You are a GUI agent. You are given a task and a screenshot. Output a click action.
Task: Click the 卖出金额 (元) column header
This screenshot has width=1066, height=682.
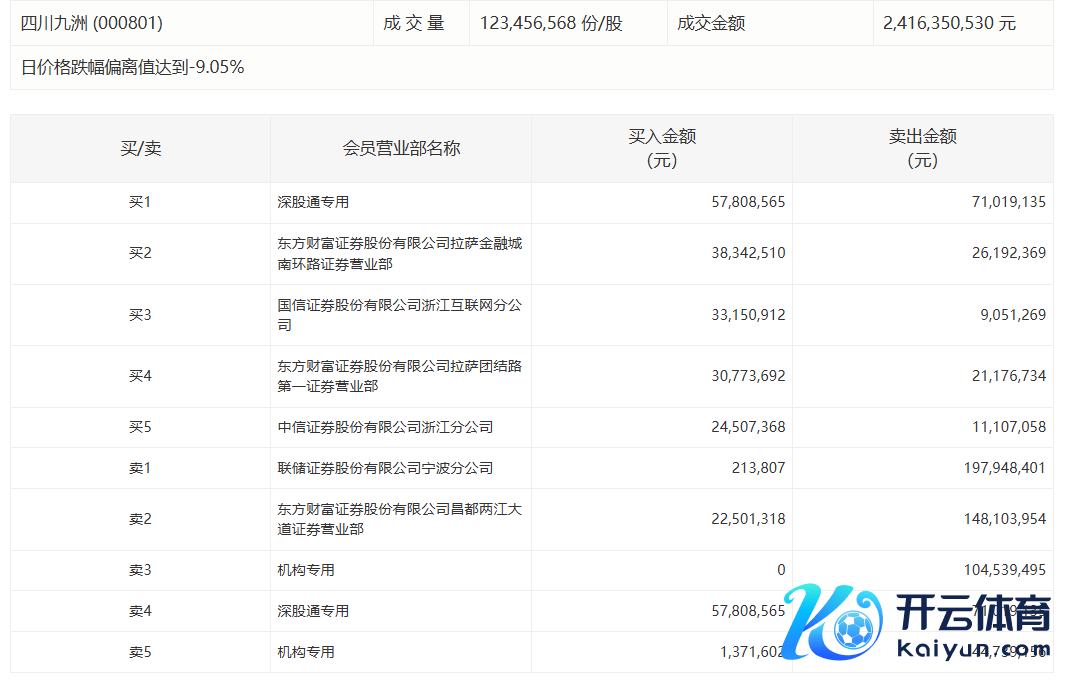pyautogui.click(x=922, y=148)
